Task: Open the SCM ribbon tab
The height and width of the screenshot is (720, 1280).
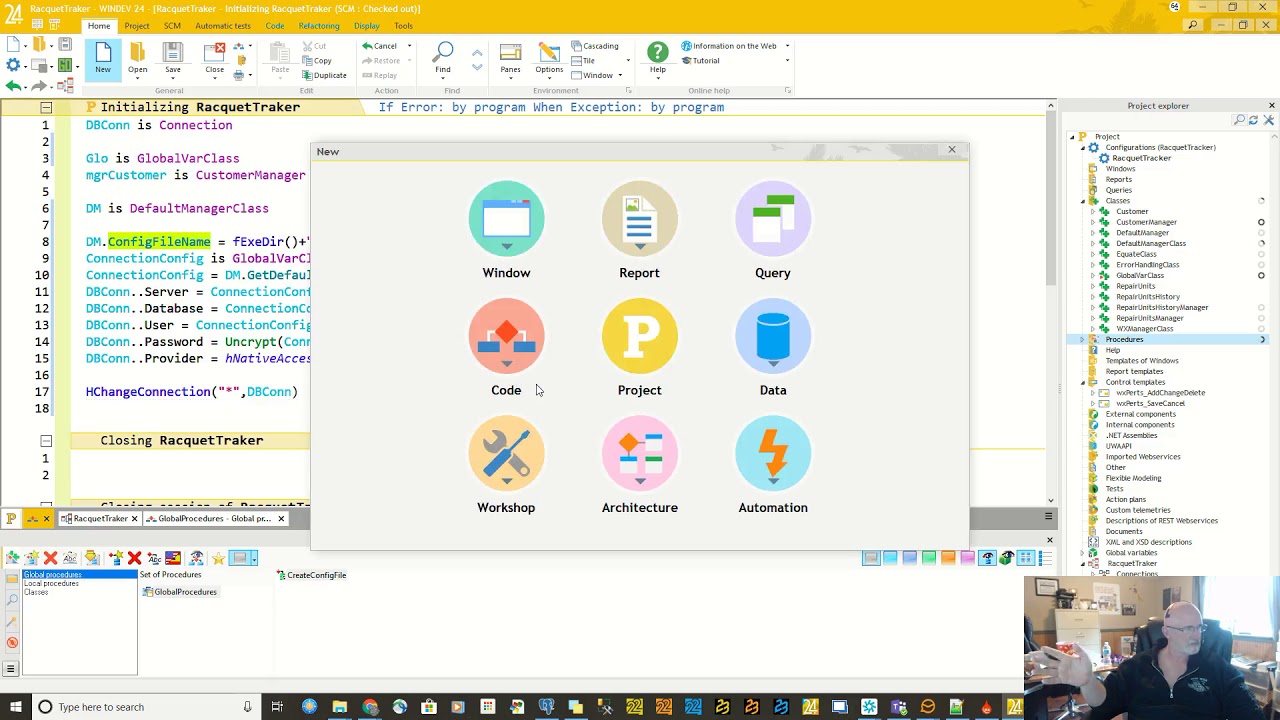Action: [x=173, y=26]
